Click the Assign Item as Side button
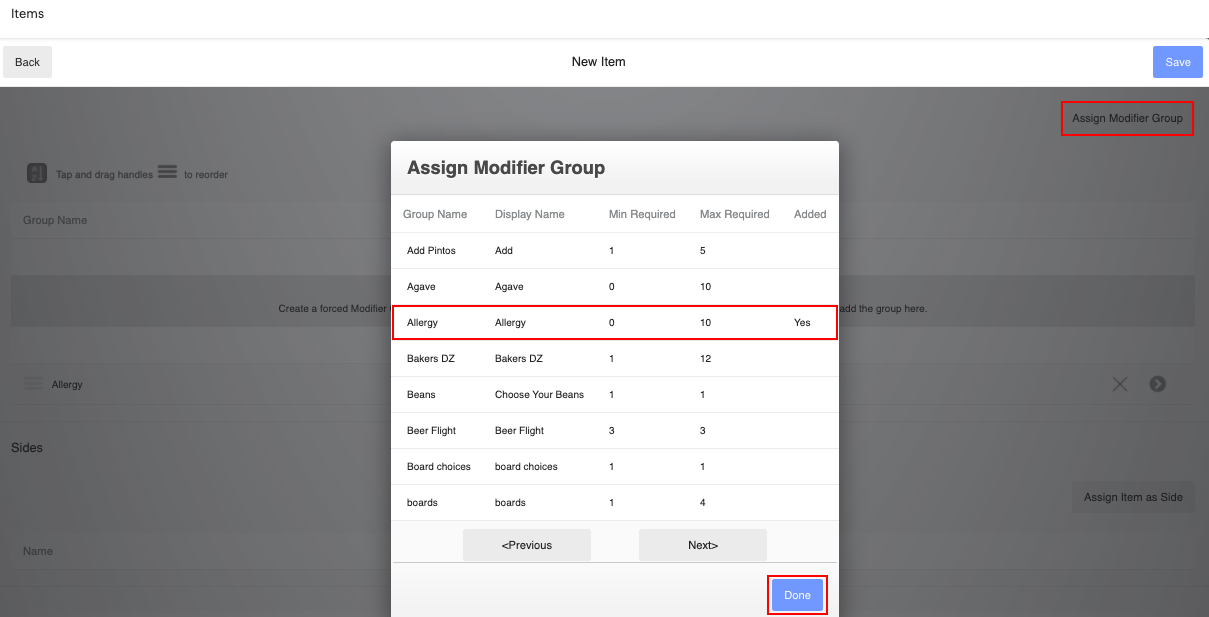 [x=1133, y=497]
